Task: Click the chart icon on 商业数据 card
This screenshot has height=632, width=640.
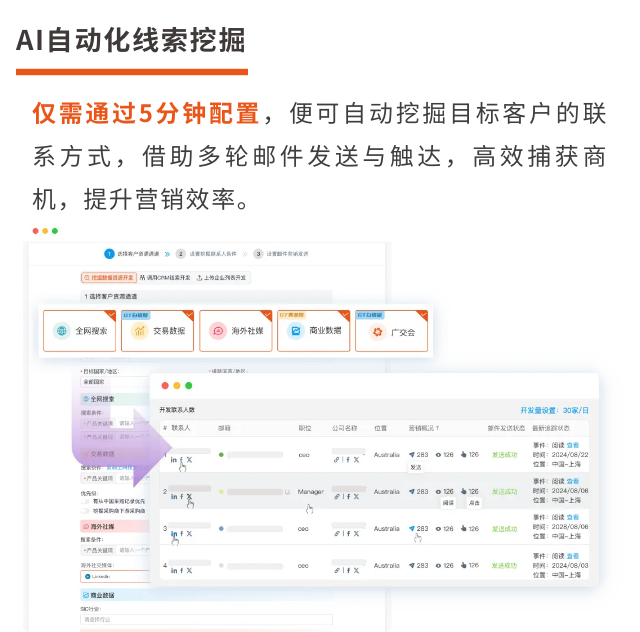Action: click(x=296, y=331)
